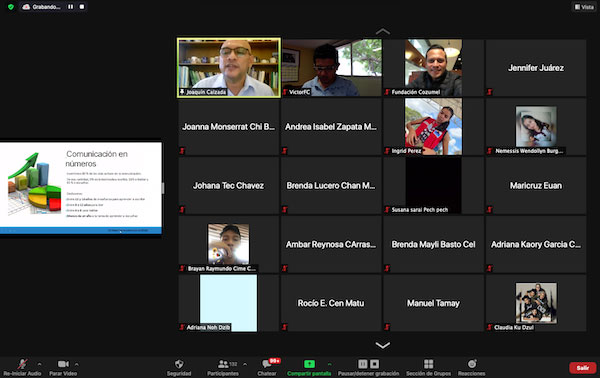Click muted mic icon on Rocío E. Cen Matu
The image size is (600, 378).
tap(285, 327)
